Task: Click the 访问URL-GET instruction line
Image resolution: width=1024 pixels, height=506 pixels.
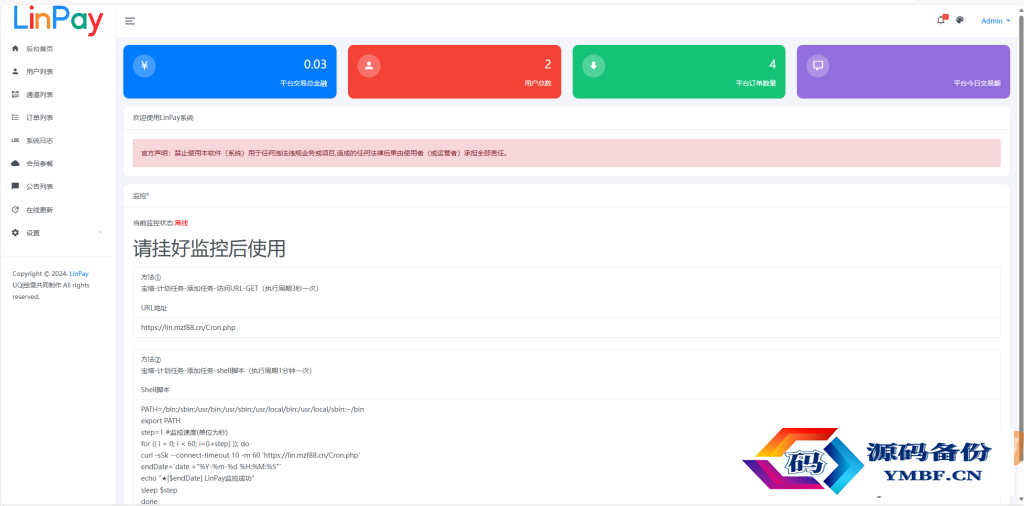Action: click(x=230, y=288)
